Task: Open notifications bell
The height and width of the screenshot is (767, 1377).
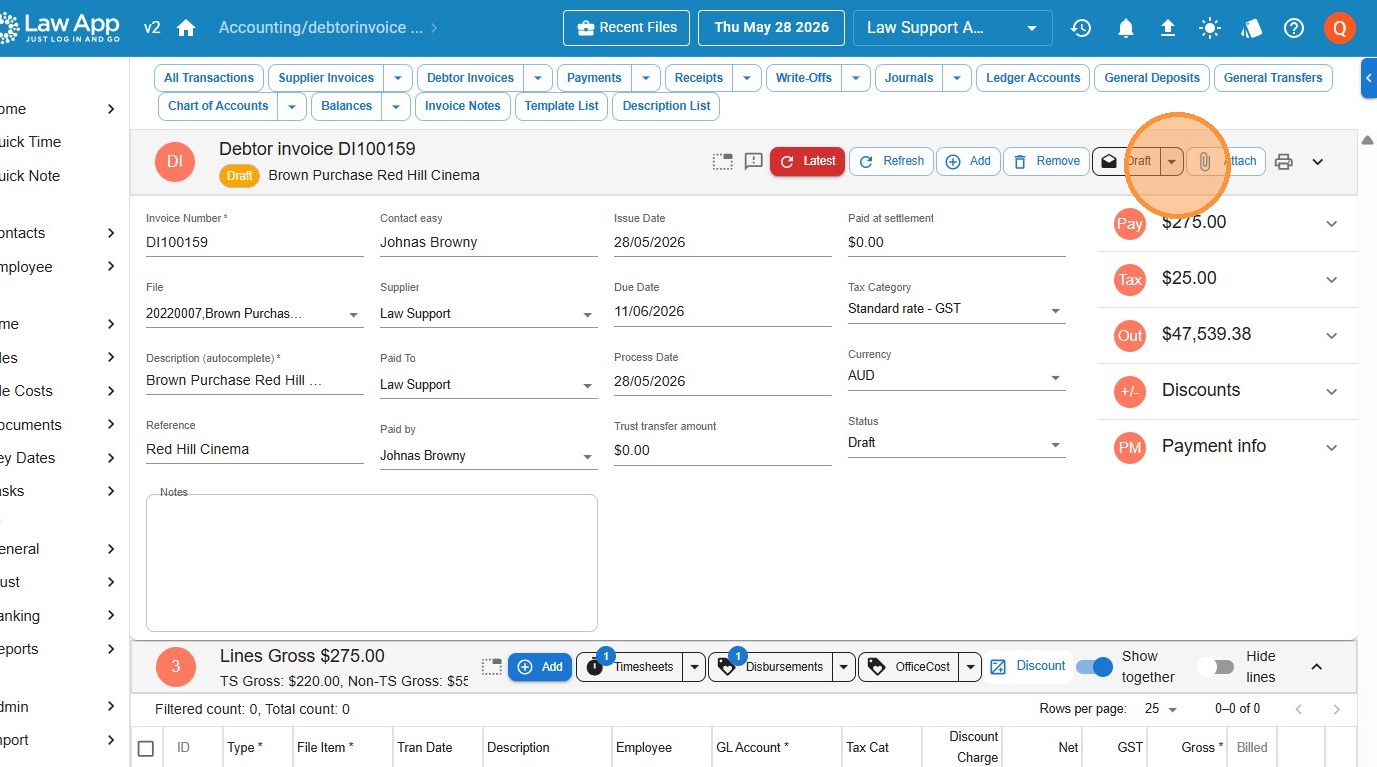Action: point(1126,28)
